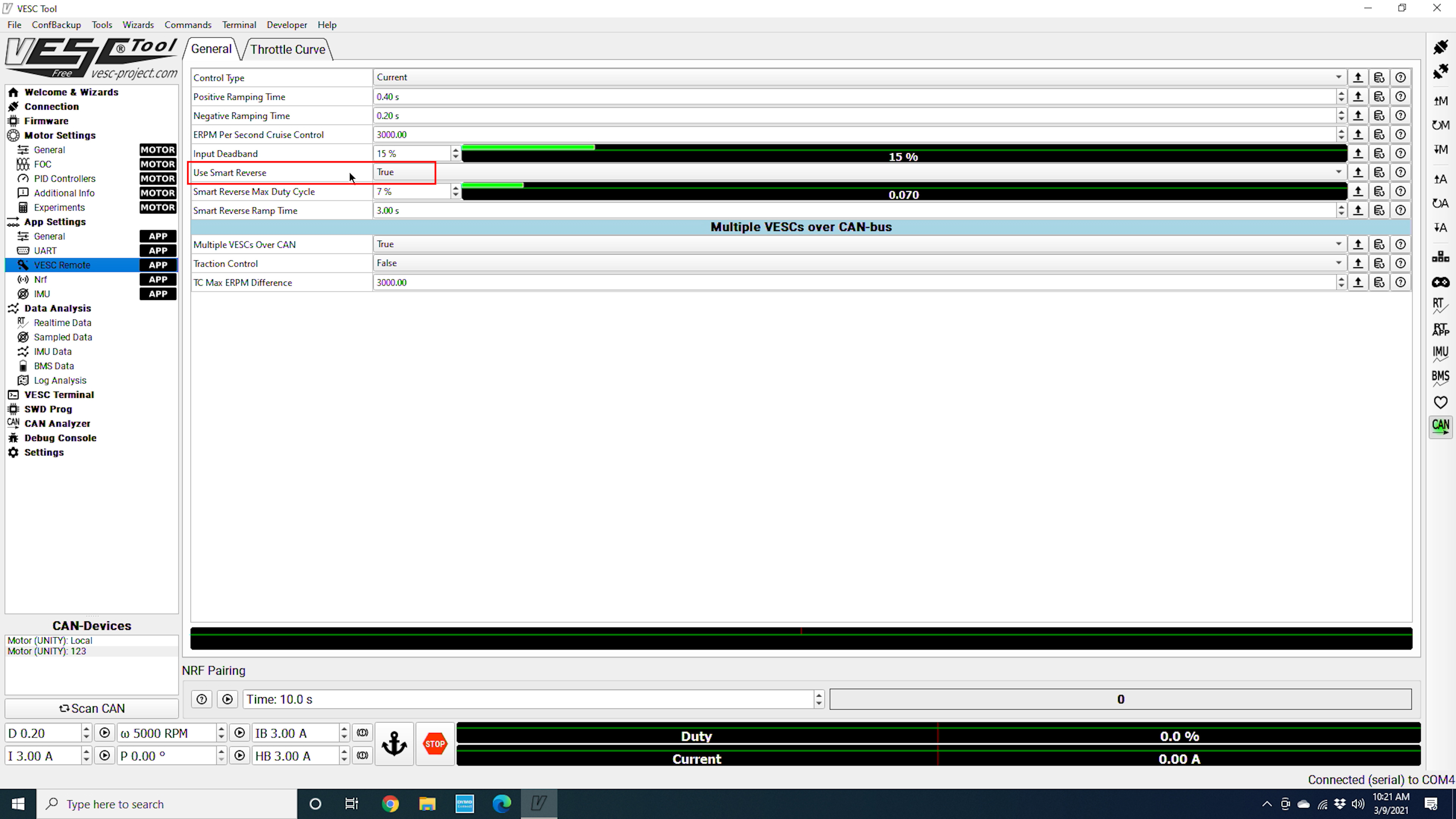Open CAN Analyzer page in sidebar
The width and height of the screenshot is (1456, 819).
coord(57,424)
